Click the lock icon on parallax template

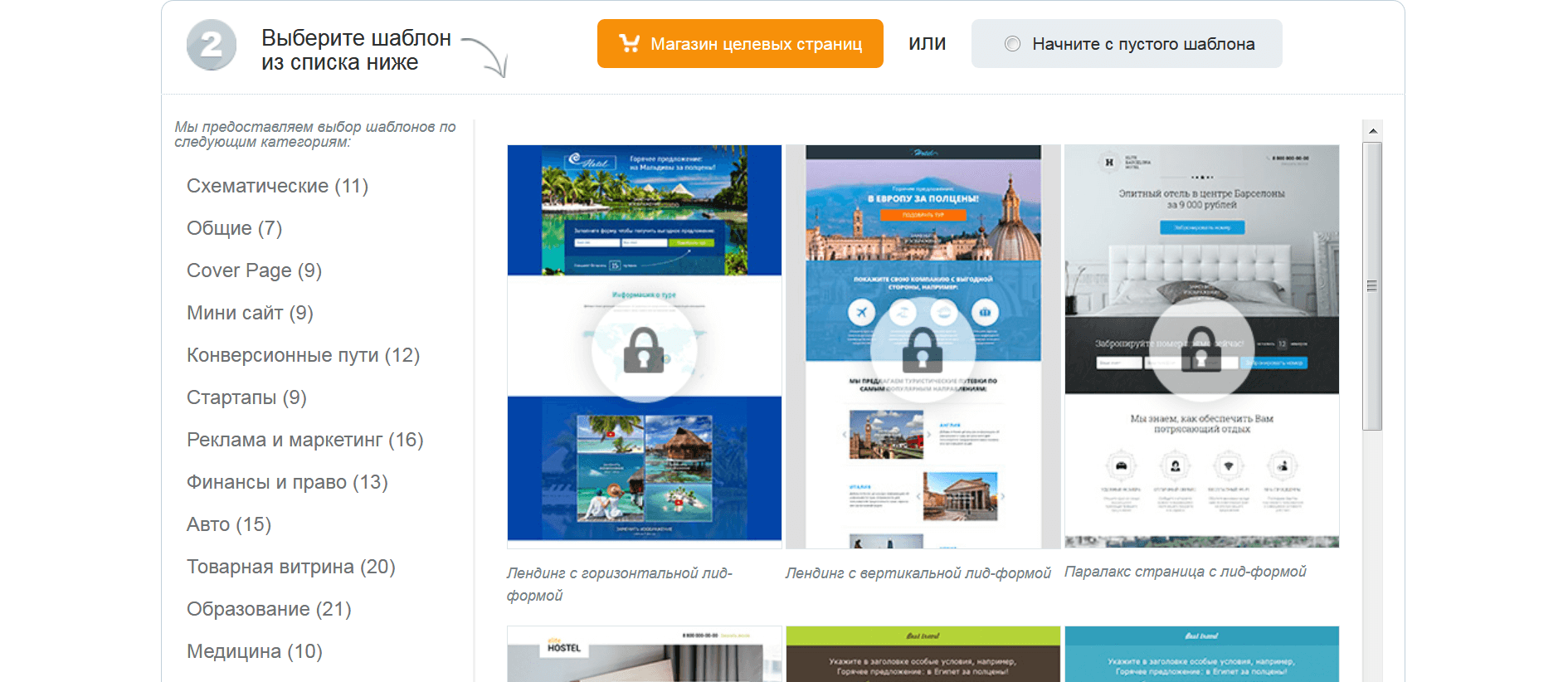coord(1200,349)
